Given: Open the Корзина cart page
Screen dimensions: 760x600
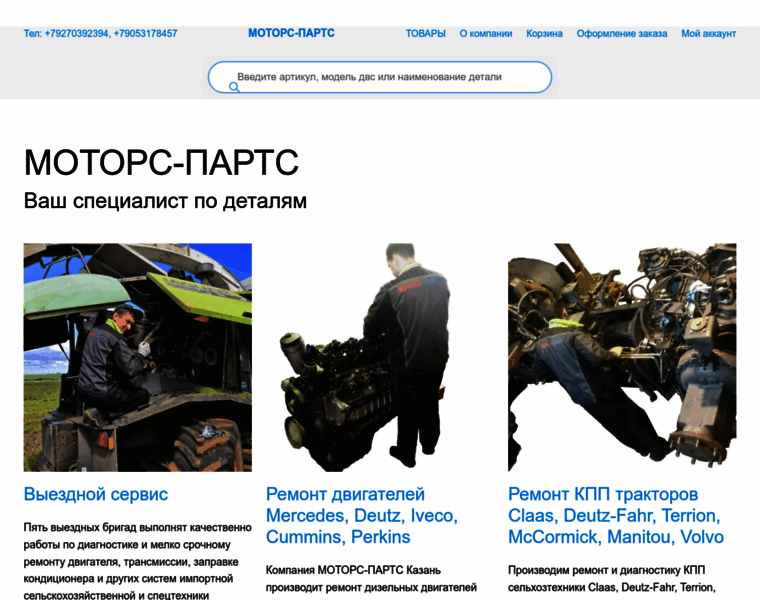Looking at the screenshot, I should [544, 33].
